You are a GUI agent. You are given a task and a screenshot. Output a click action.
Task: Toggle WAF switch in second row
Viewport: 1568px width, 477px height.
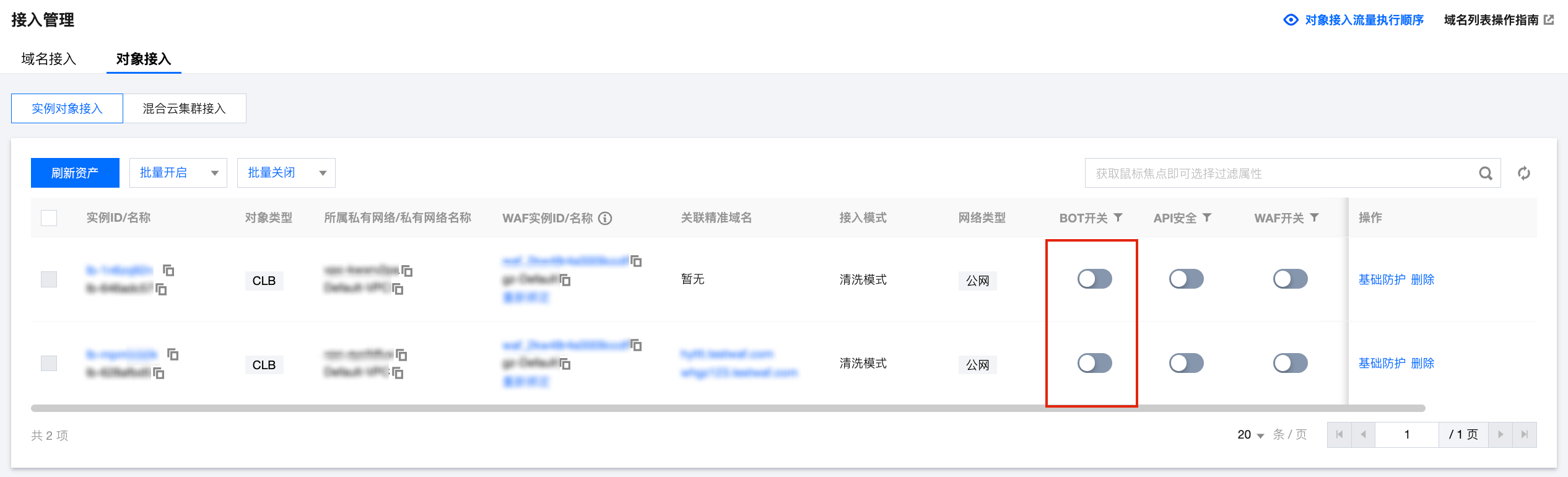tap(1290, 363)
